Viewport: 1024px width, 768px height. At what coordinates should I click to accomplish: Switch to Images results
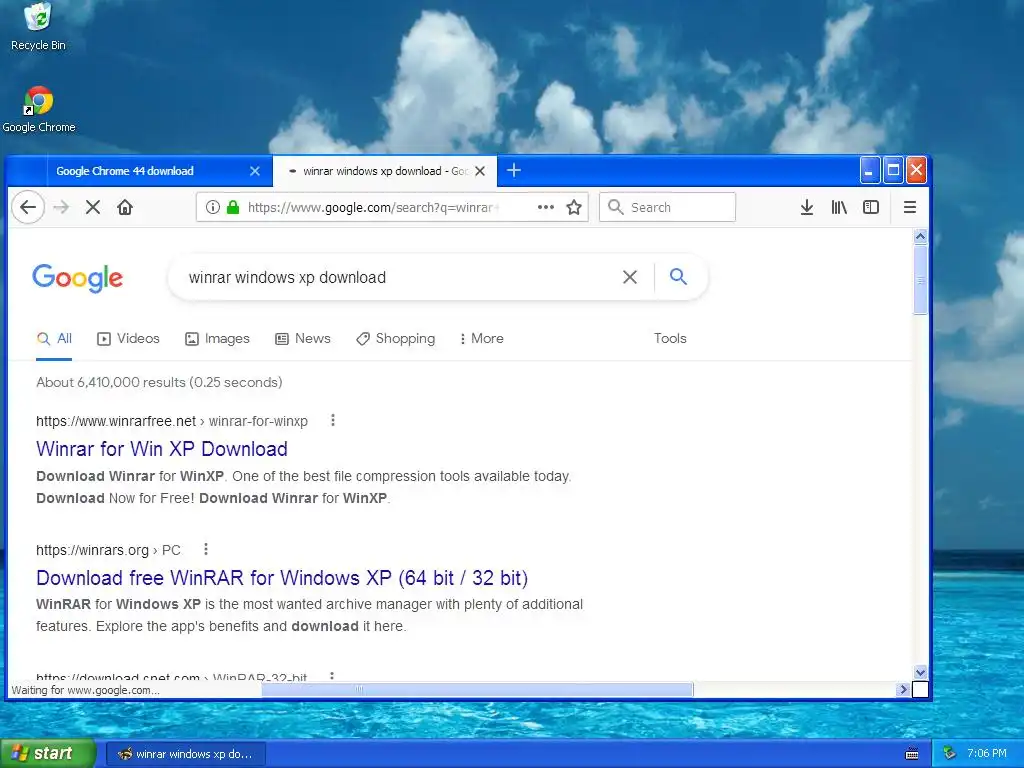(217, 338)
